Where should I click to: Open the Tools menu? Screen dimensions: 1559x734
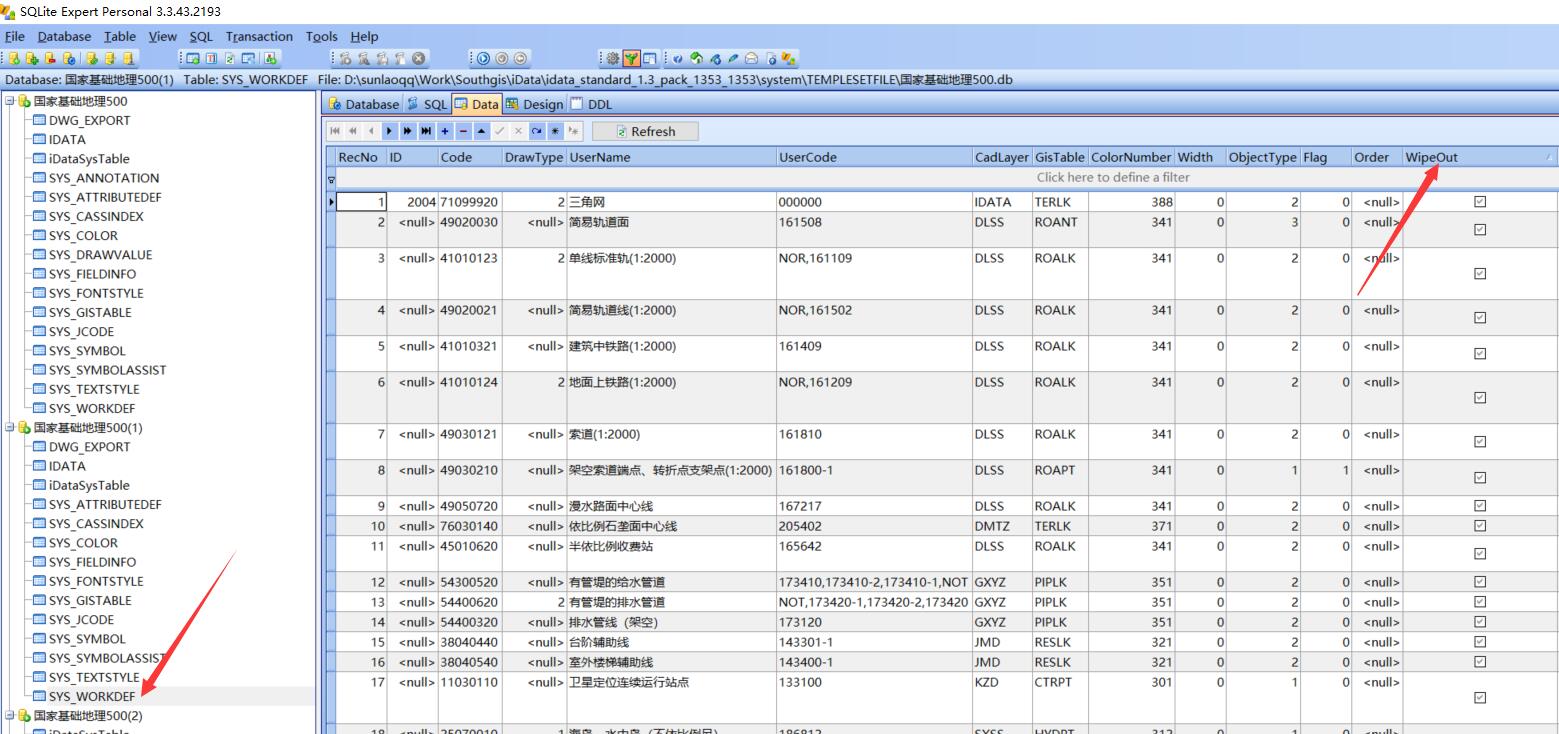tap(322, 36)
